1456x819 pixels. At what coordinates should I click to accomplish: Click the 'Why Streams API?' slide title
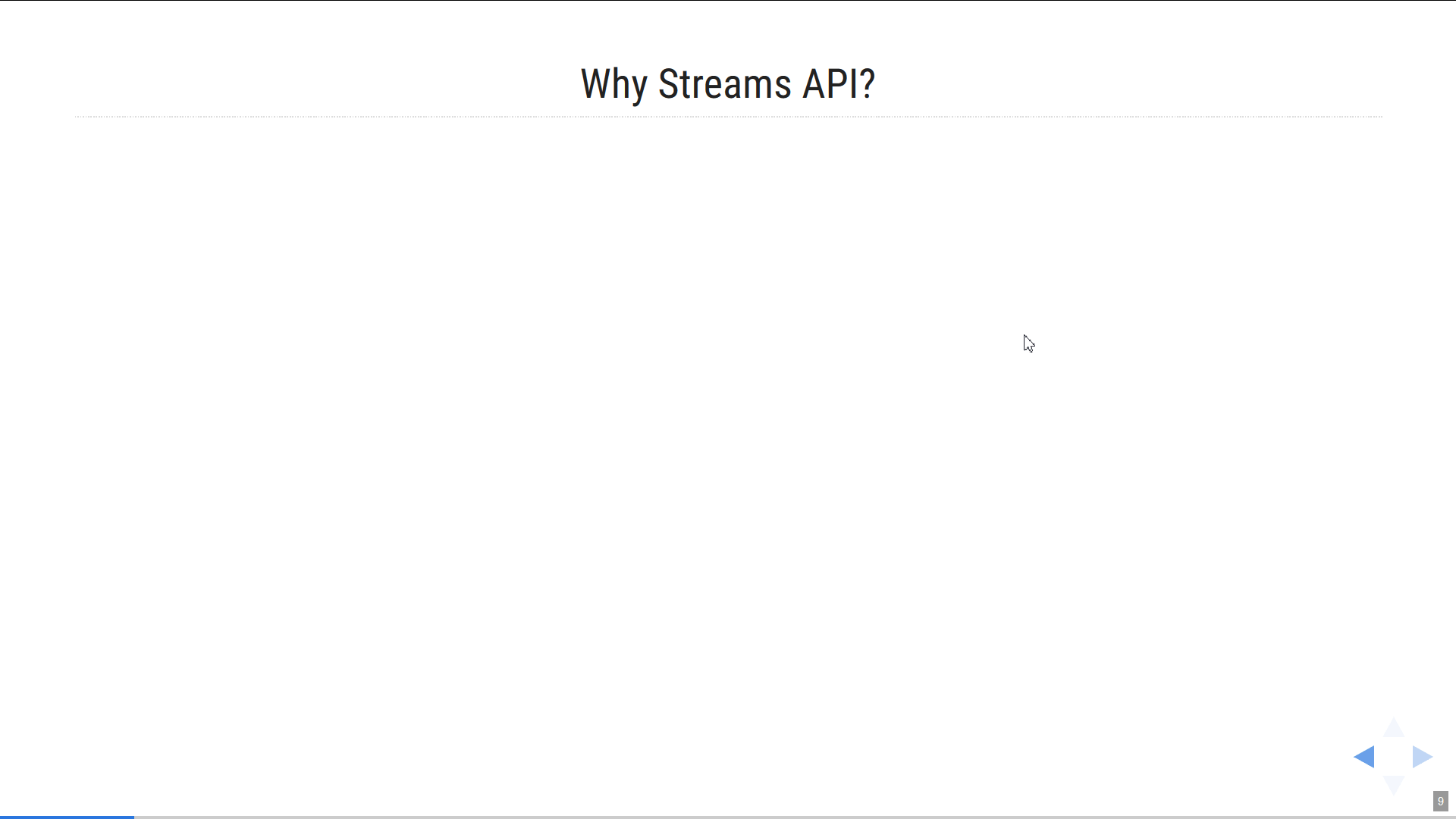728,83
